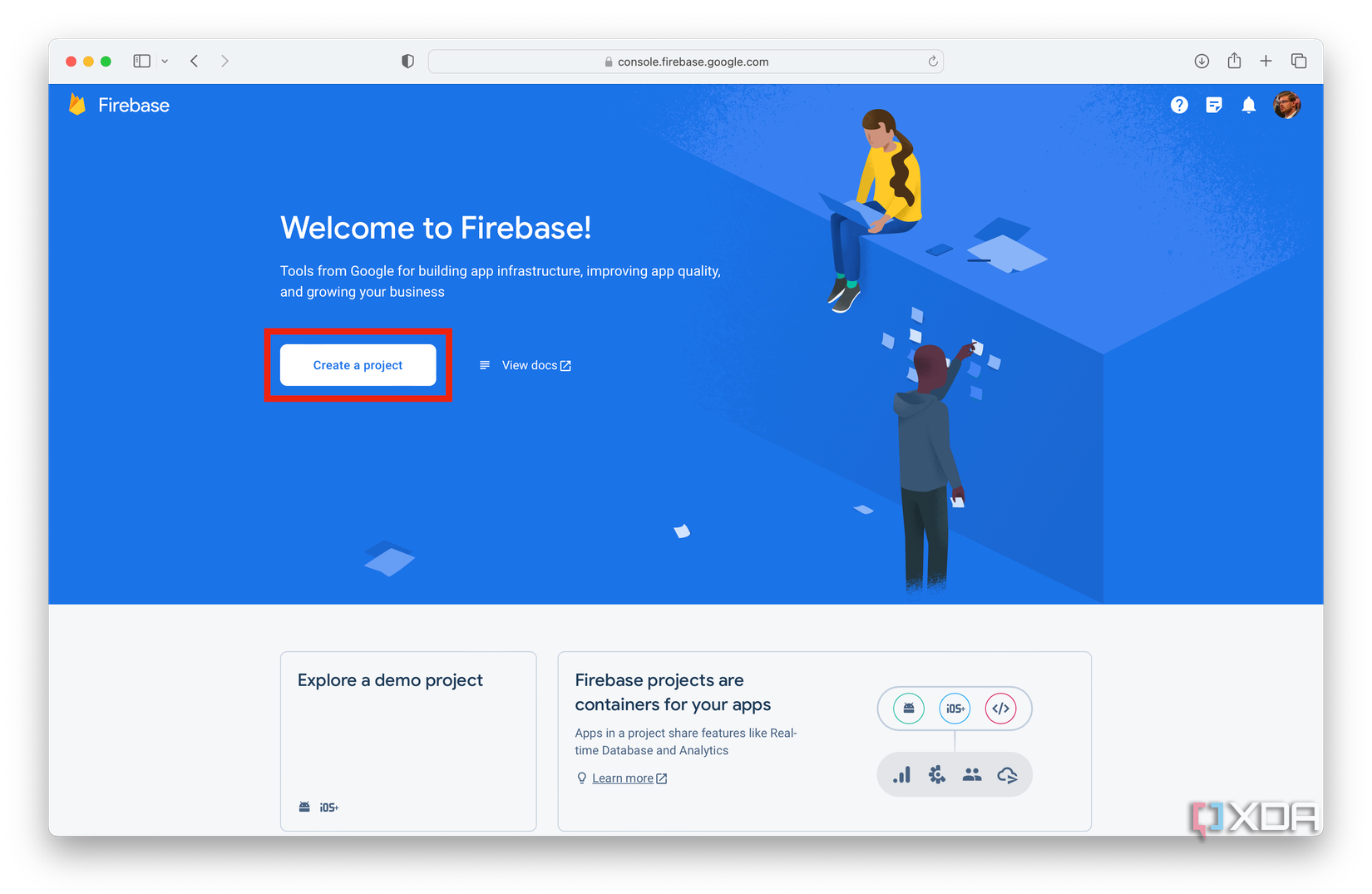This screenshot has width=1372, height=894.
Task: Click the Safari share icon
Action: [x=1234, y=60]
